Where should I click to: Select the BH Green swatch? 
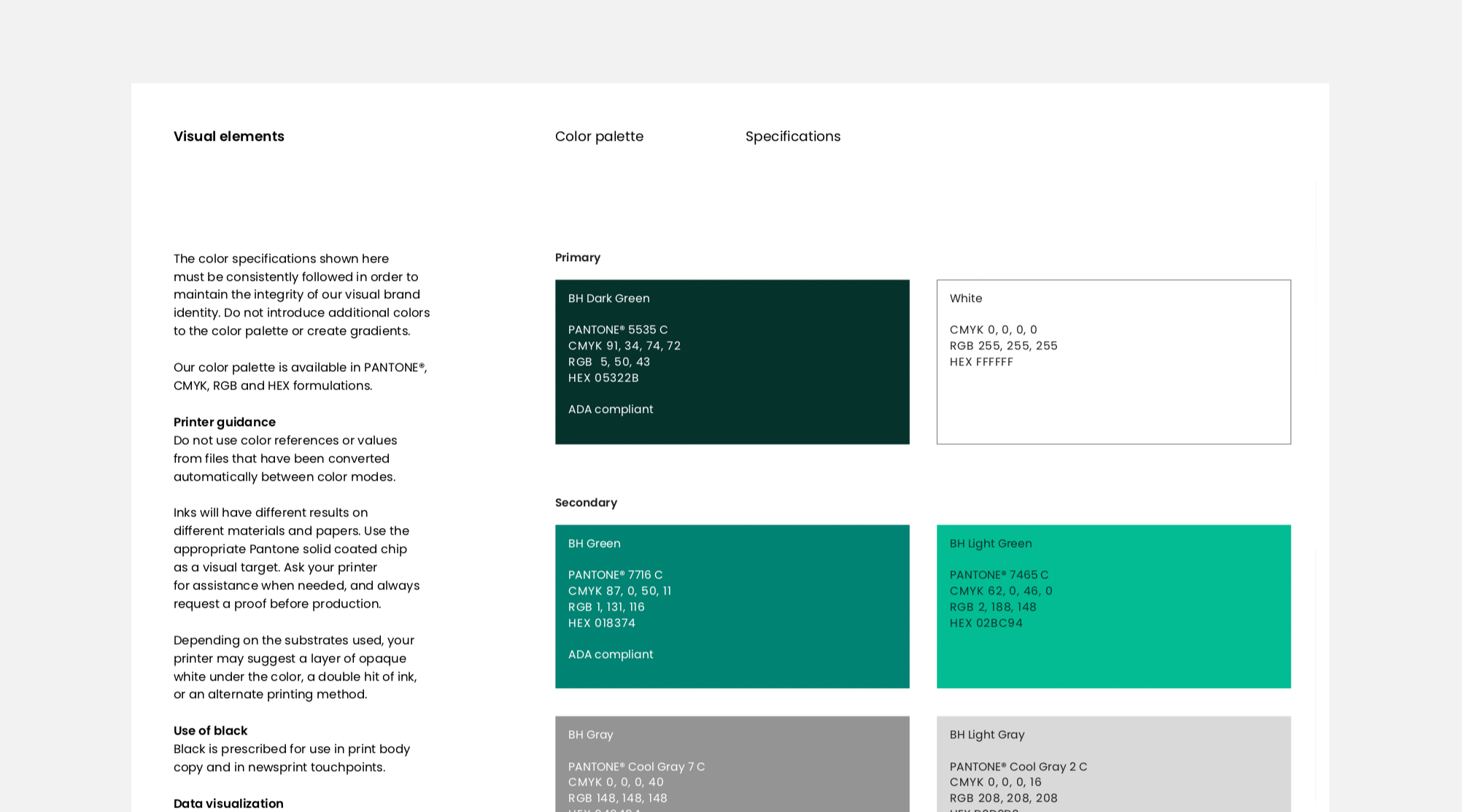tap(732, 606)
